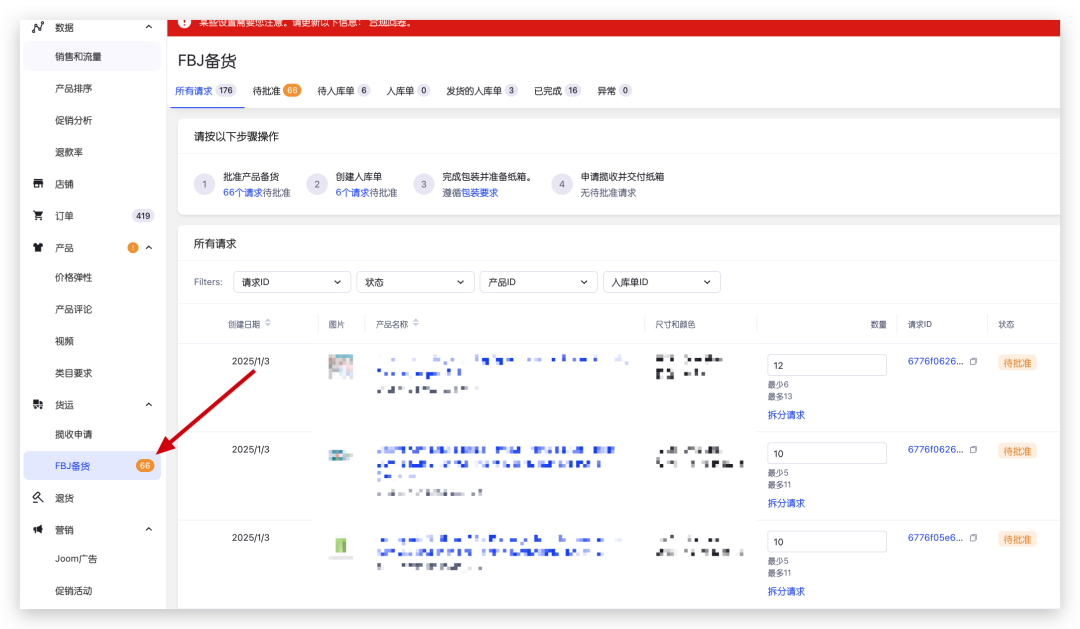Open the 入库单ID filter dropdown
Image resolution: width=1080 pixels, height=629 pixels.
(x=661, y=281)
